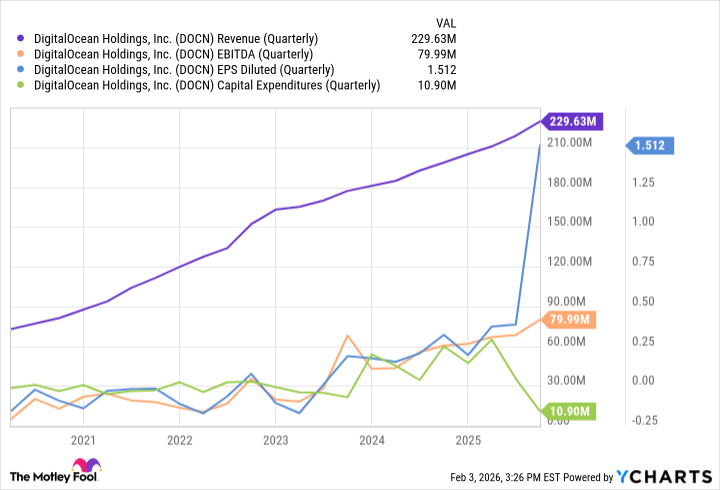Screen dimensions: 720x490
Task: Select the purple 229.63M value flag
Action: [x=573, y=121]
